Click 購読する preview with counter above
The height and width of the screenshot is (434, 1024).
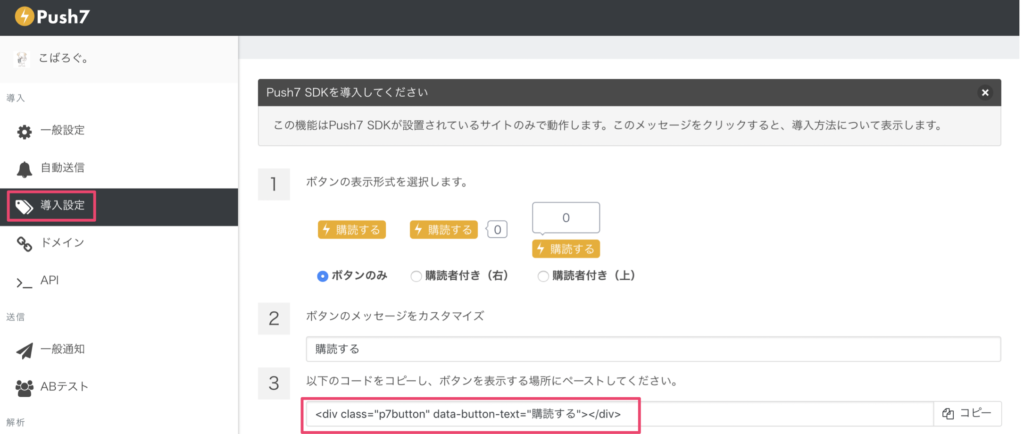[566, 249]
